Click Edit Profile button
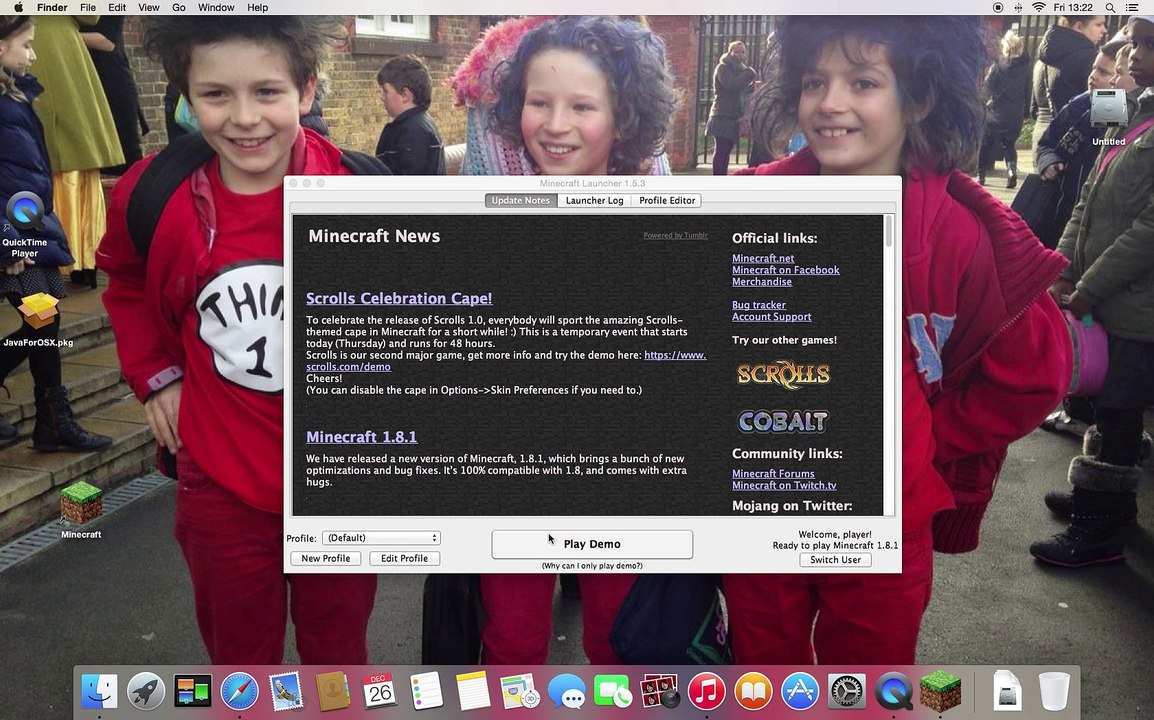1154x720 pixels. tap(404, 559)
